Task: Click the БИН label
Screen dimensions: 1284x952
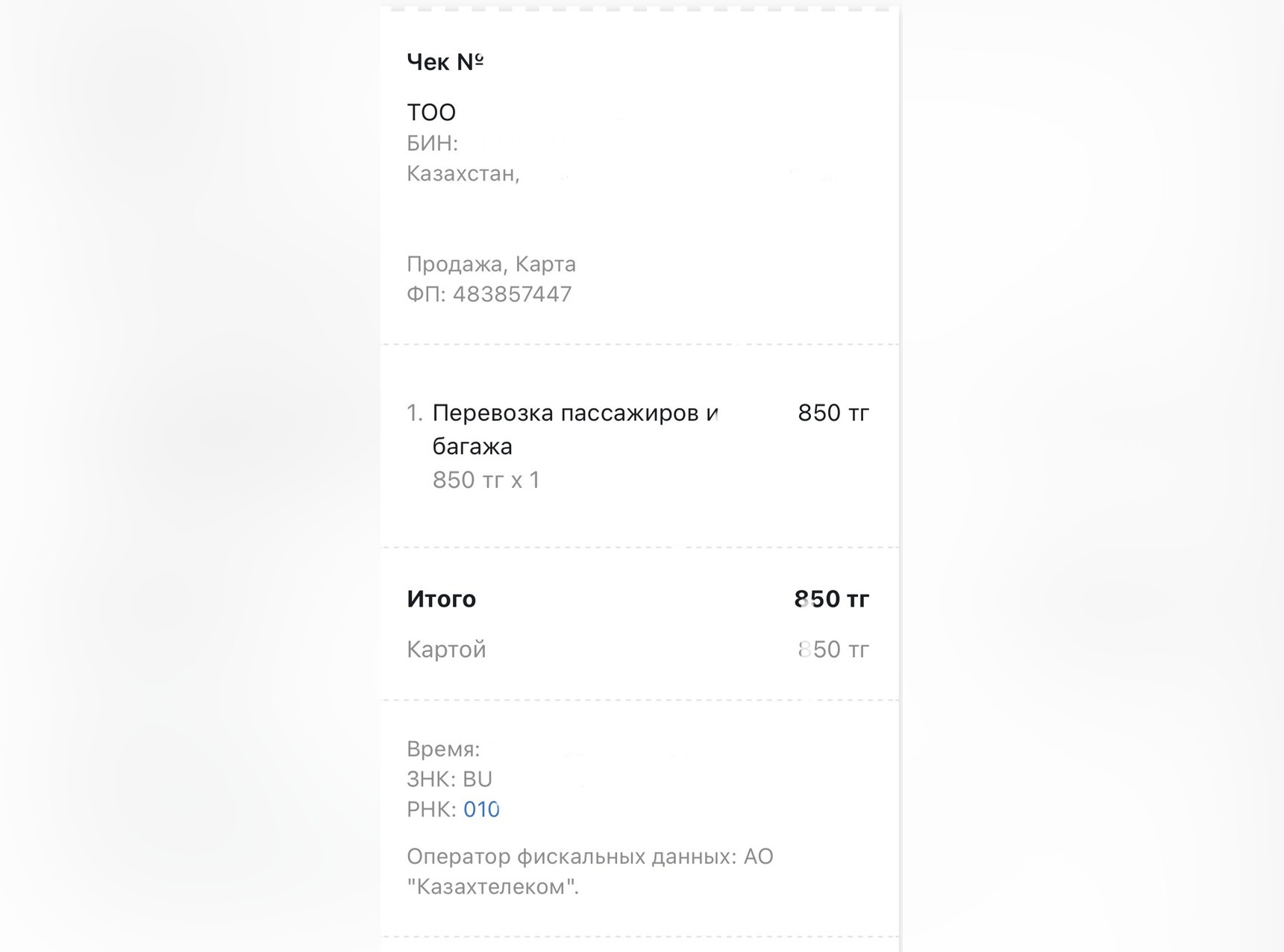Action: [x=432, y=143]
